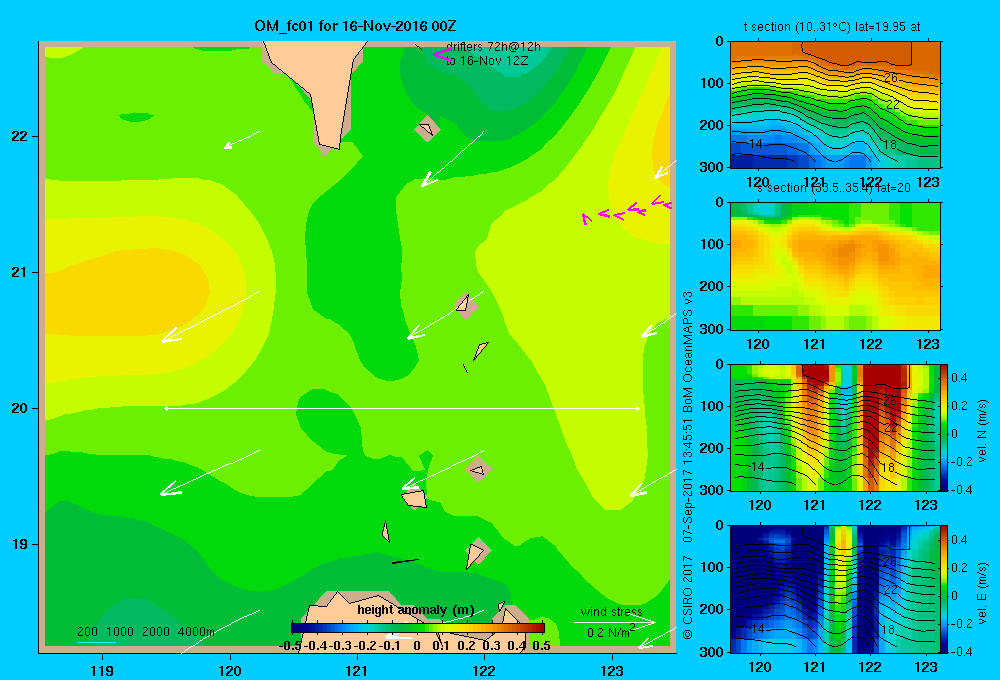Screen dimensions: 1000x680
Task: Click longitude label 123 on main map
Action: [612, 670]
